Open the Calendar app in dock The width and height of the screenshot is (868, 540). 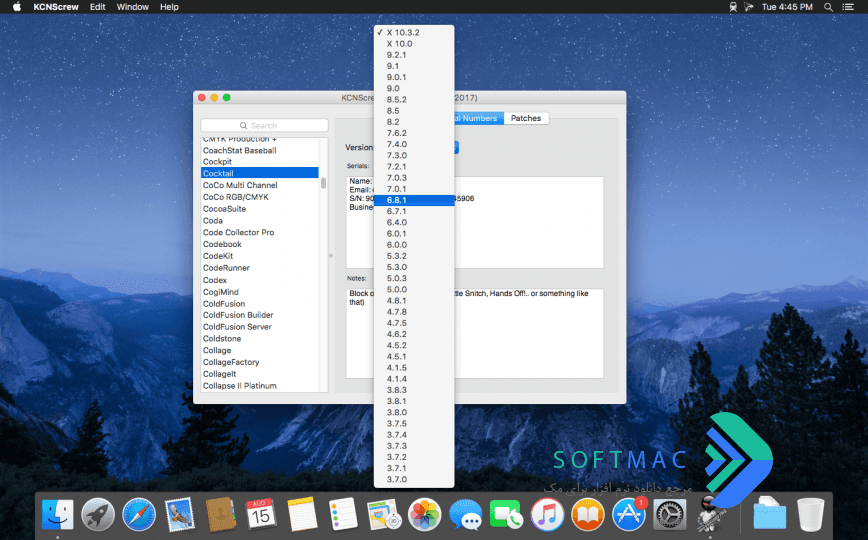tap(261, 515)
